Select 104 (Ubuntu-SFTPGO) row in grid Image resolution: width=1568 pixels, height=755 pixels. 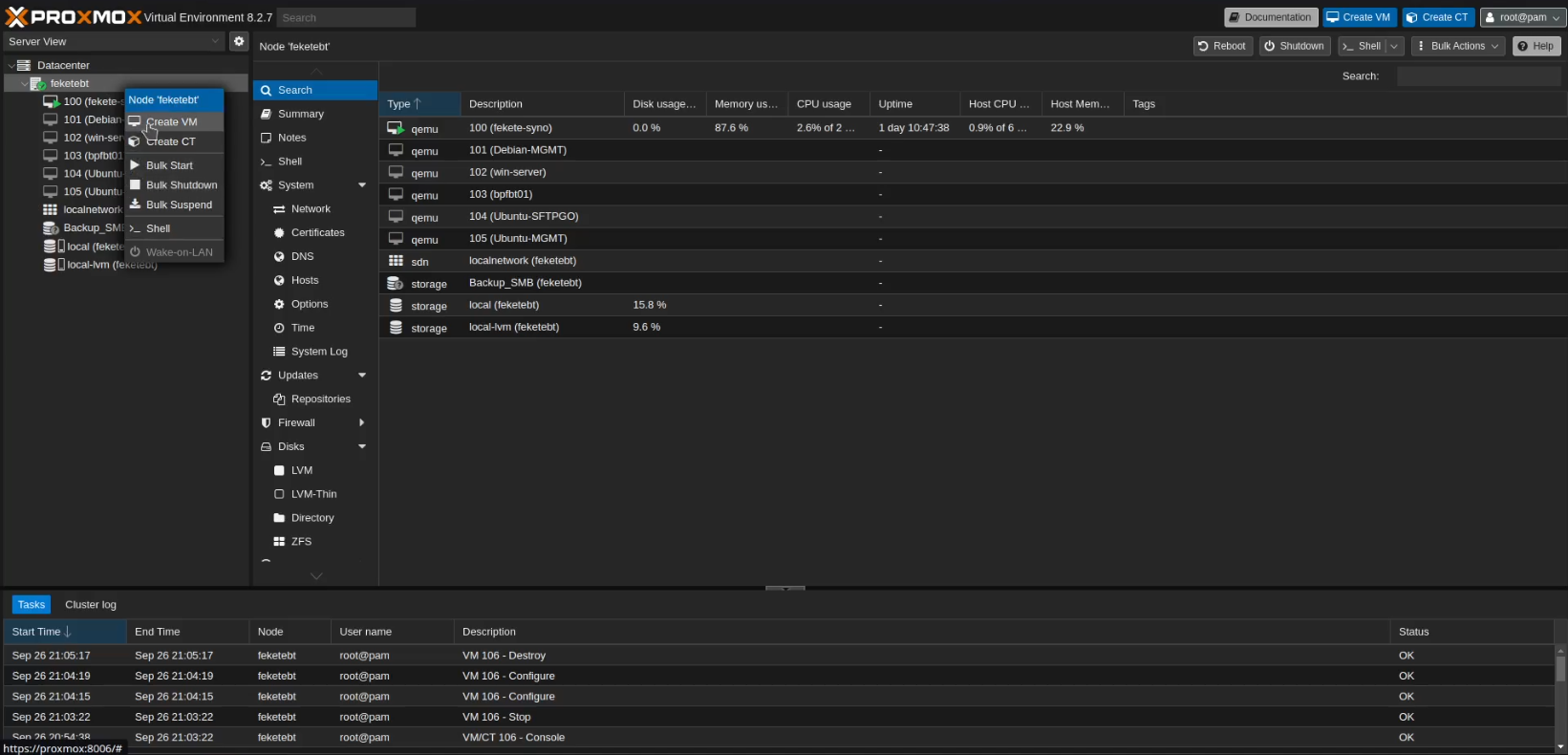pyautogui.click(x=973, y=217)
